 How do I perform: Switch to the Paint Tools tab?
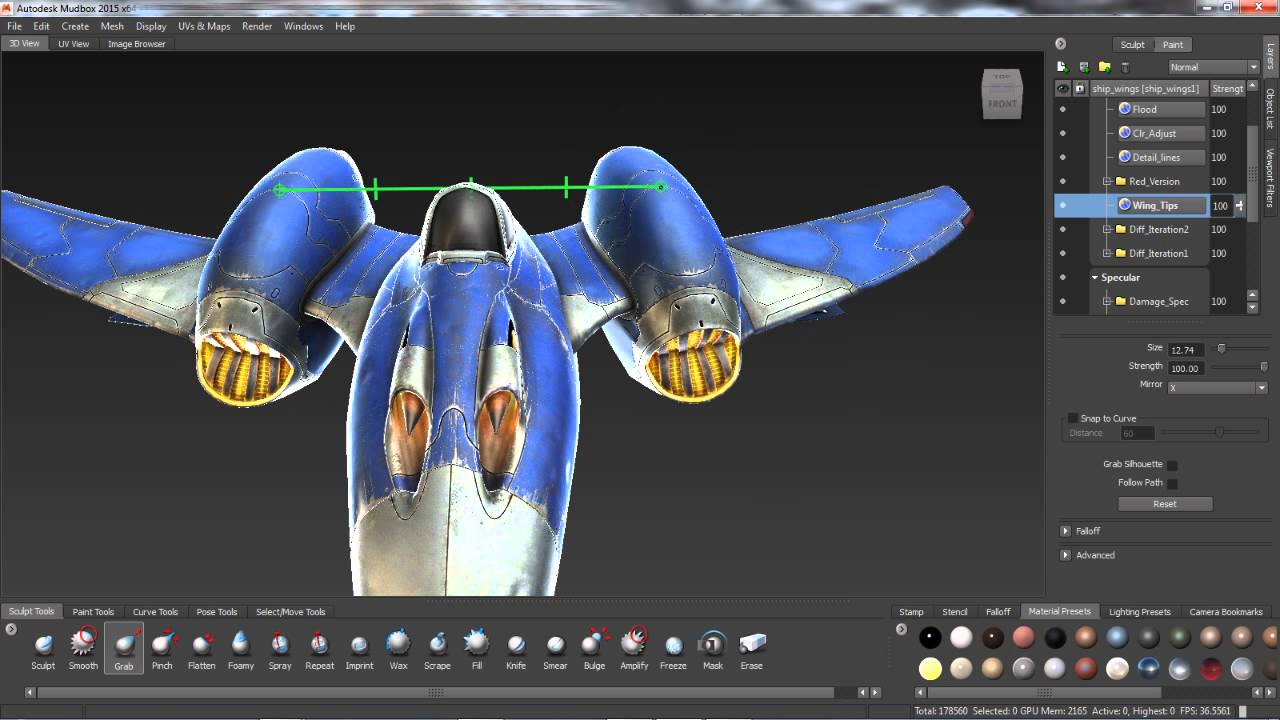click(x=93, y=611)
